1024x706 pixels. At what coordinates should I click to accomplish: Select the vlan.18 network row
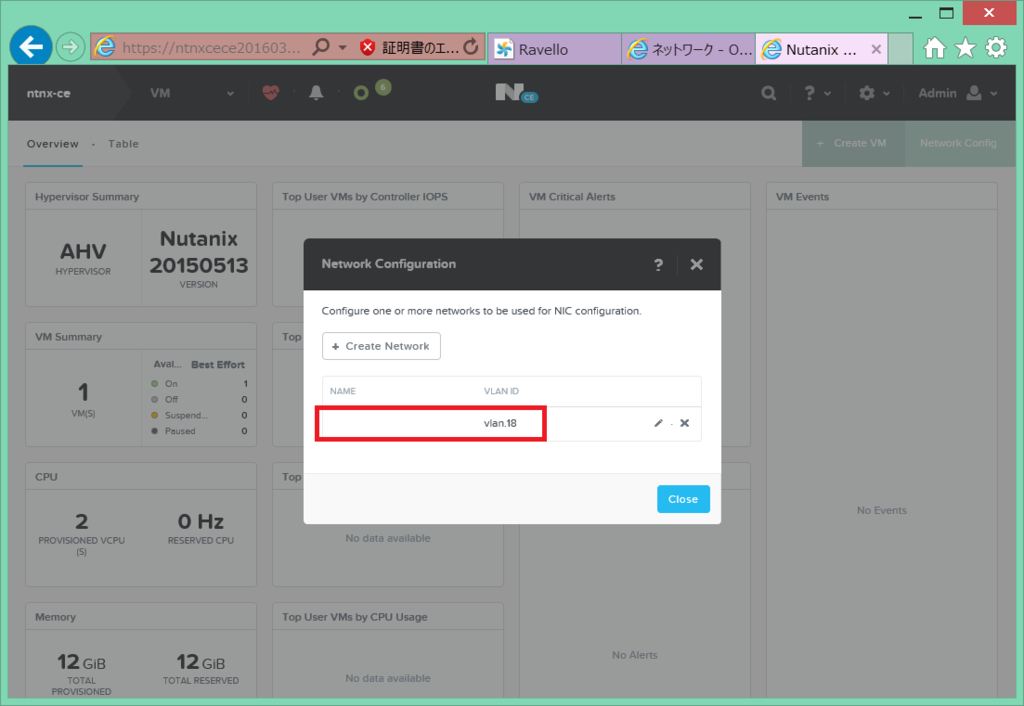[x=511, y=423]
